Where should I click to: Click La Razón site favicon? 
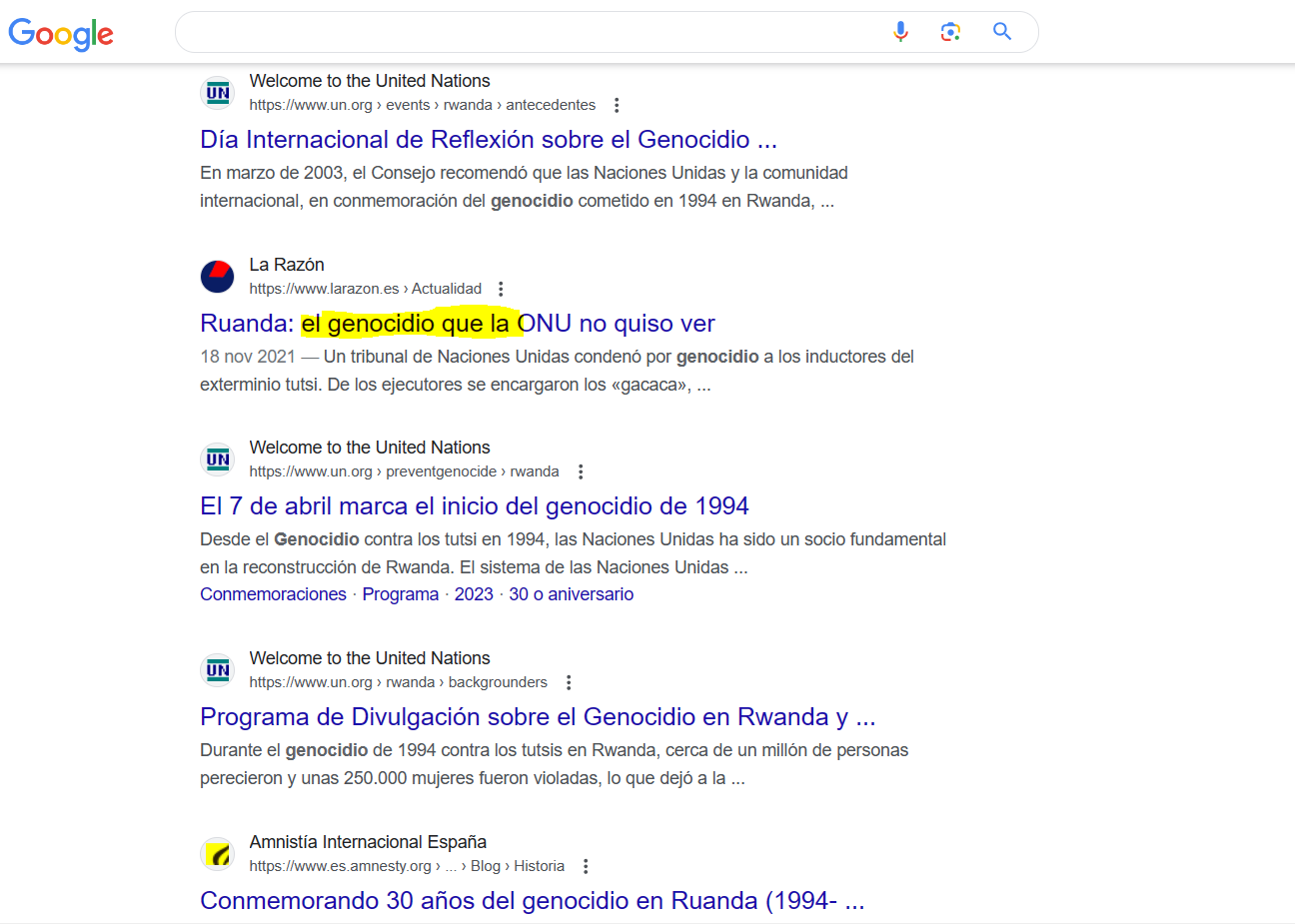218,277
